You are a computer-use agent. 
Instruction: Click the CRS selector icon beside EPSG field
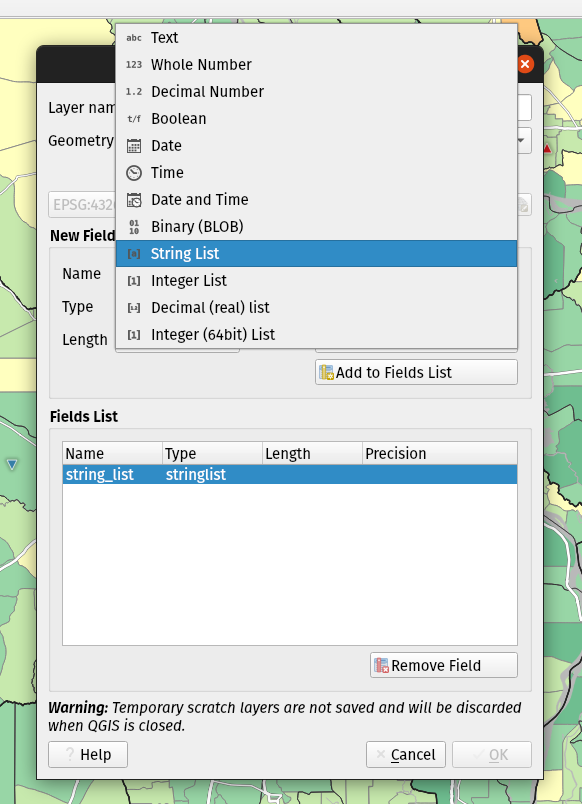(x=524, y=205)
